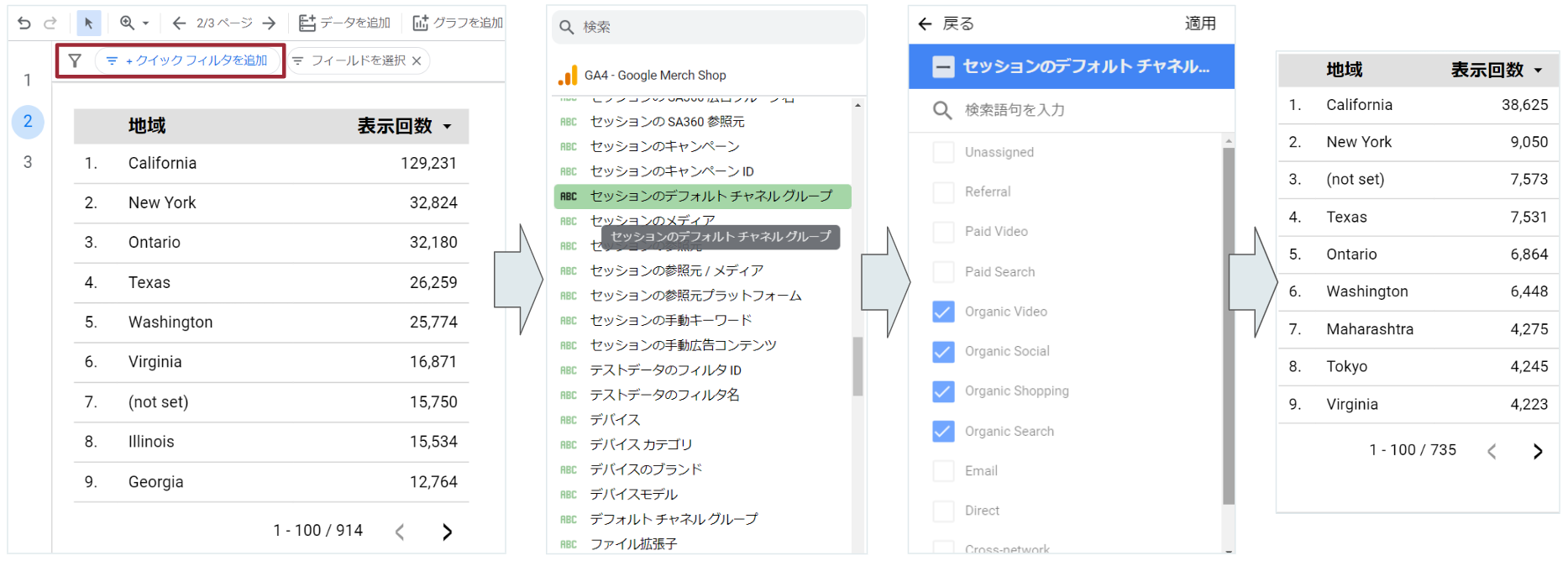Go to the next report page arrow
This screenshot has height=561, width=1568.
click(x=269, y=23)
